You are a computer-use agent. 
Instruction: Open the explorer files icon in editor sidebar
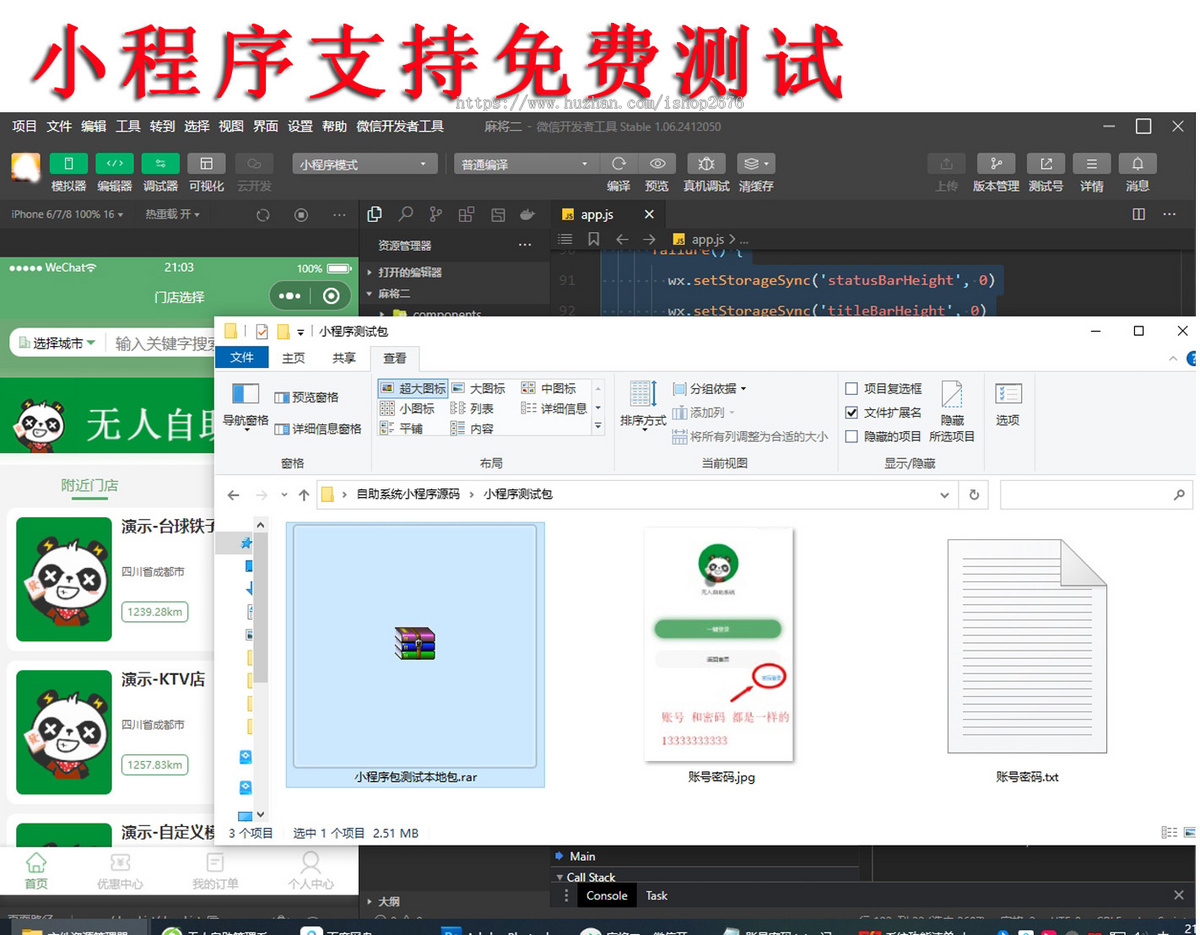click(375, 214)
